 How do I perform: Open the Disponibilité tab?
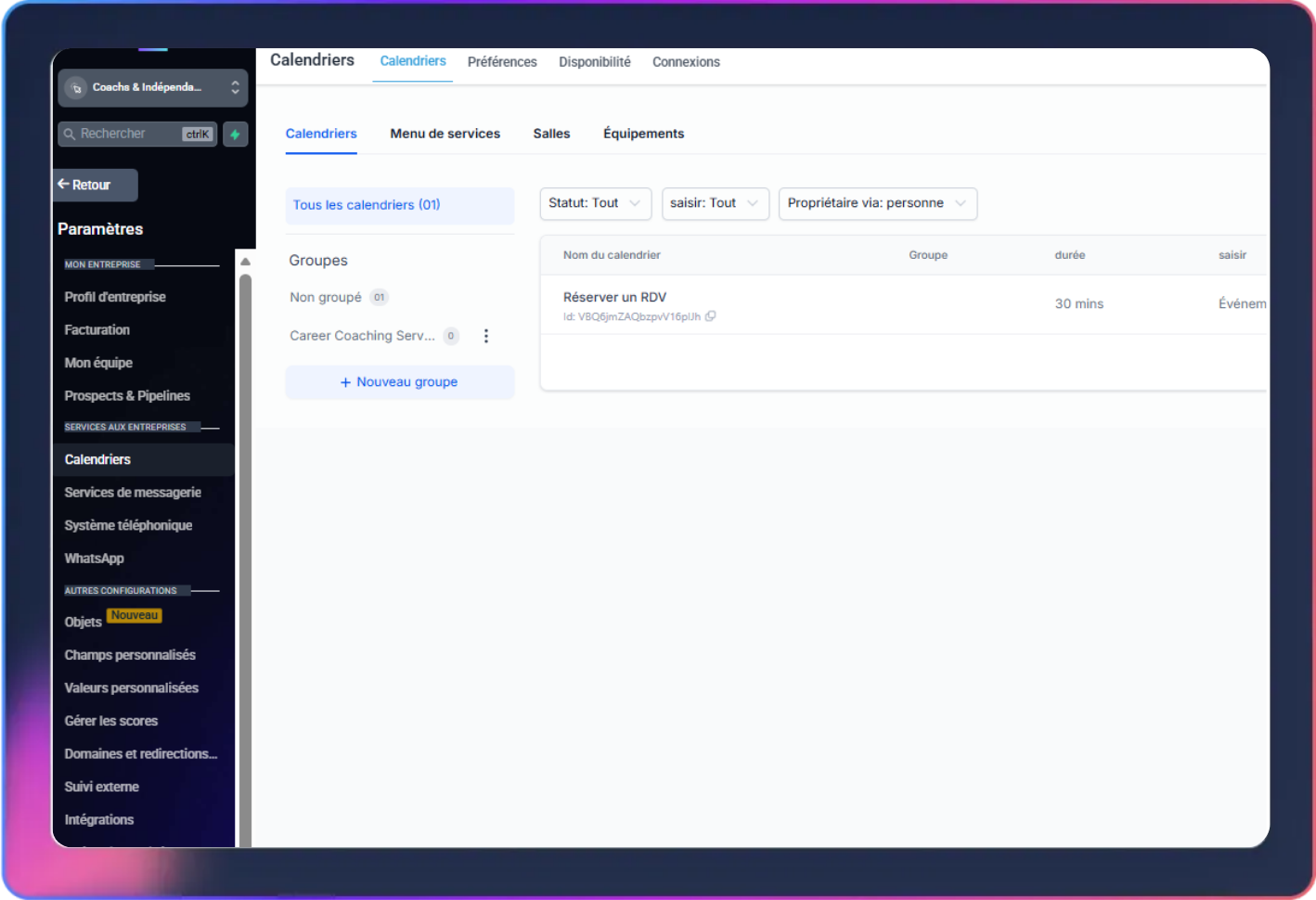pyautogui.click(x=594, y=62)
